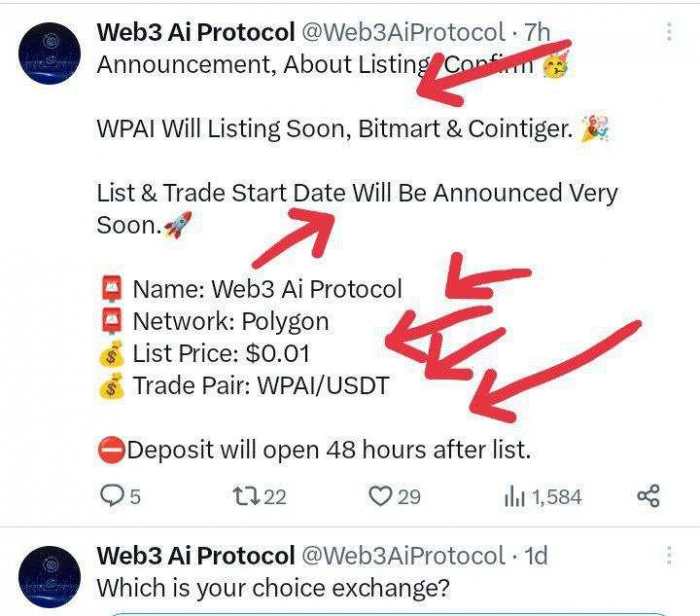
Task: Visit @Web3AiProtocol handle in first tweet
Action: point(404,32)
